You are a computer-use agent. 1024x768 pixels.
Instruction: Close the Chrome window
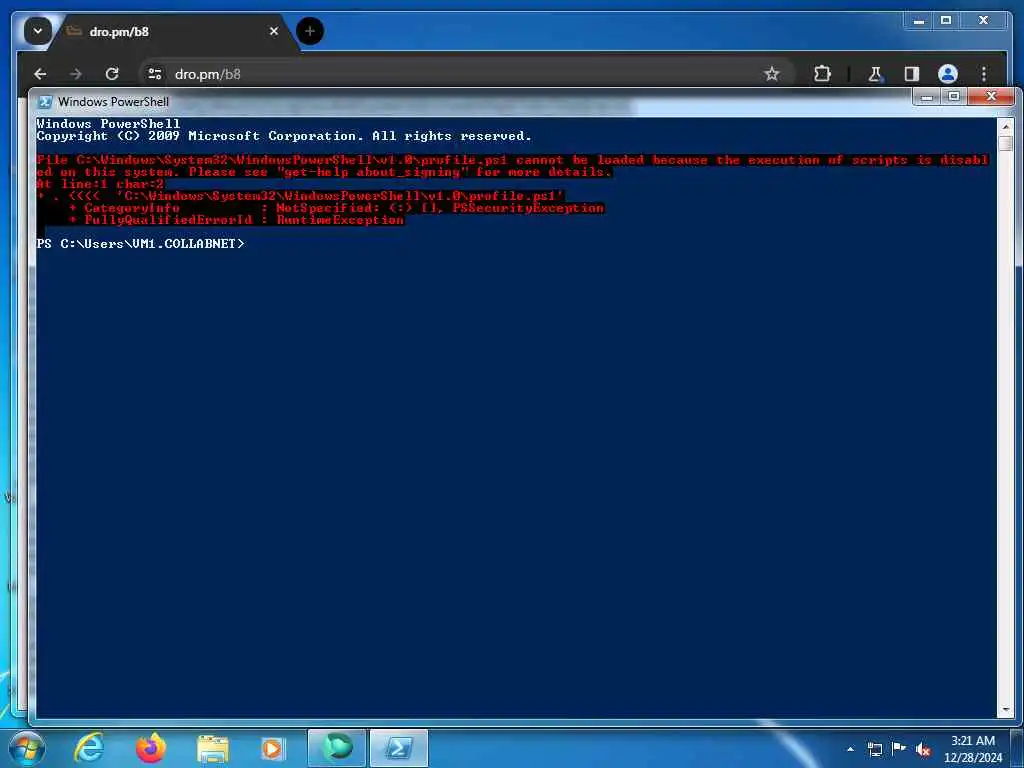984,21
